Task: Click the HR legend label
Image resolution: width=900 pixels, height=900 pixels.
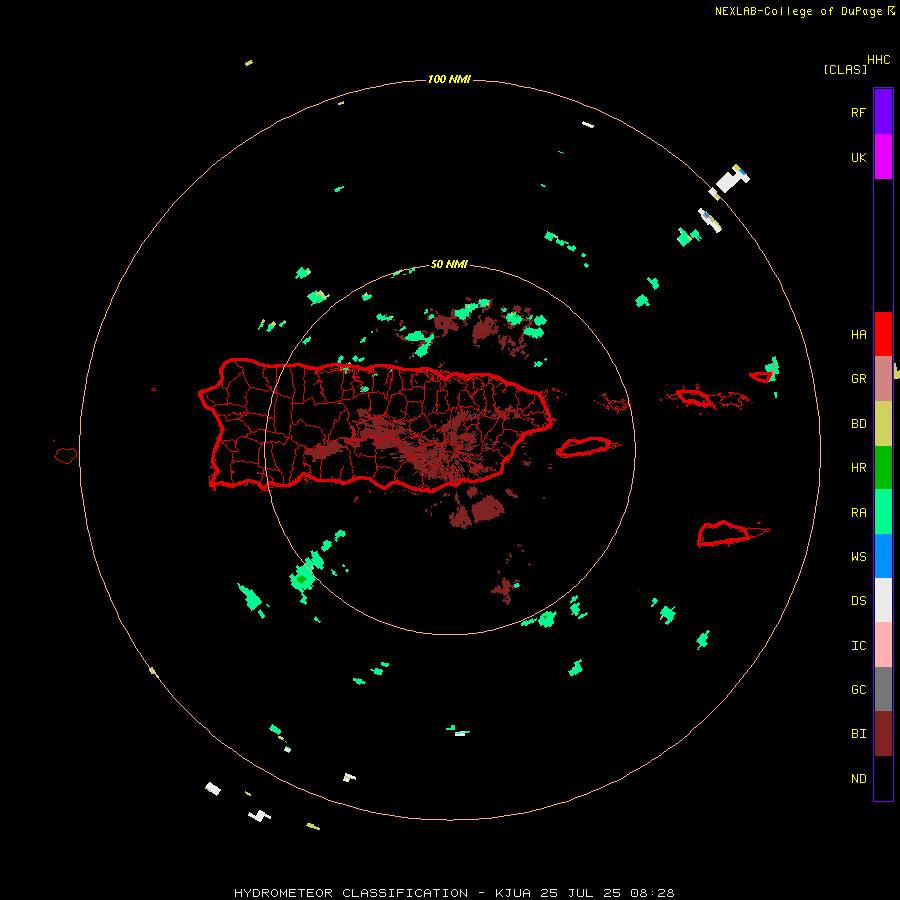Action: pos(858,468)
